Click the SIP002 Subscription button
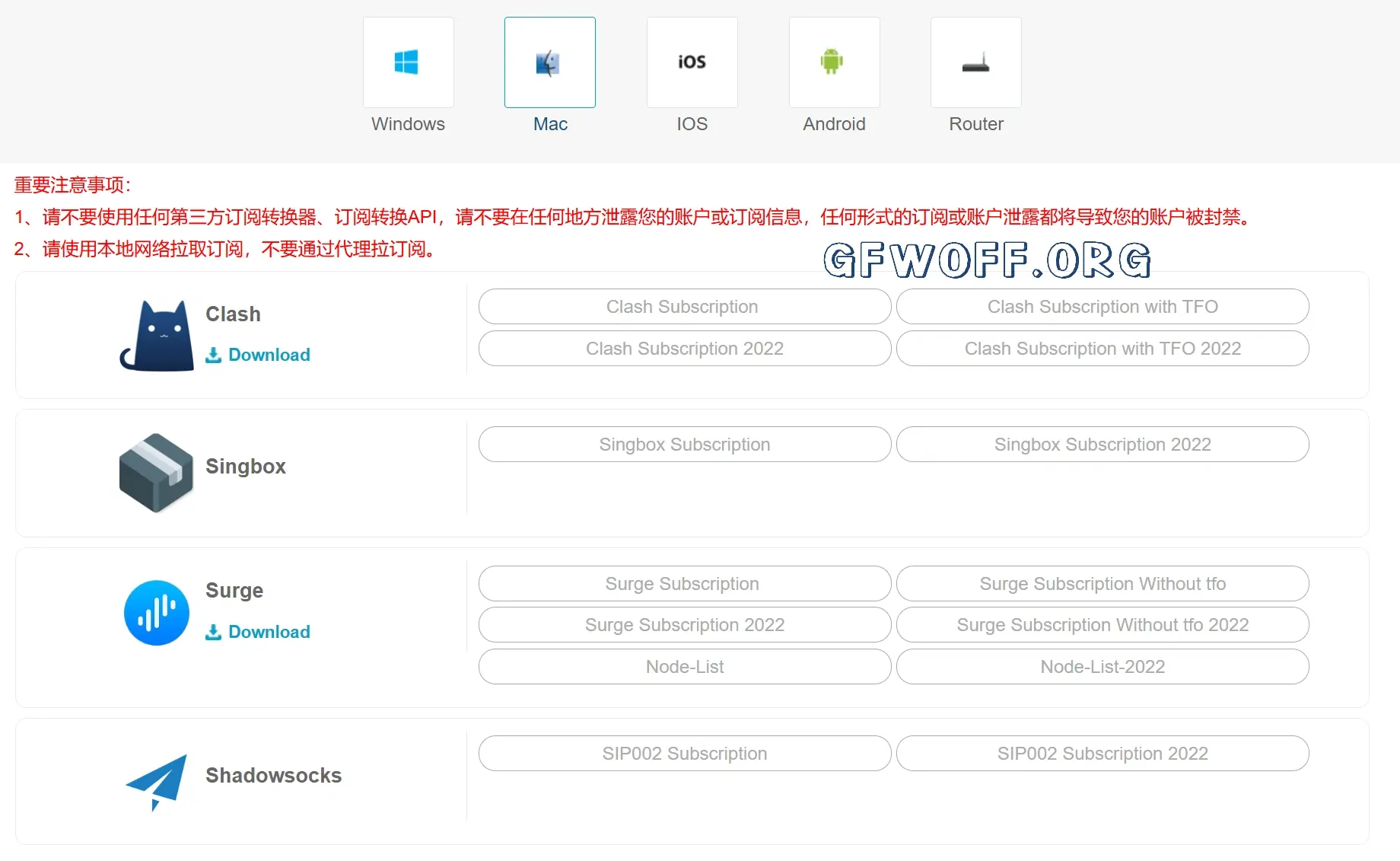Screen dimensions: 1400x861 point(685,754)
